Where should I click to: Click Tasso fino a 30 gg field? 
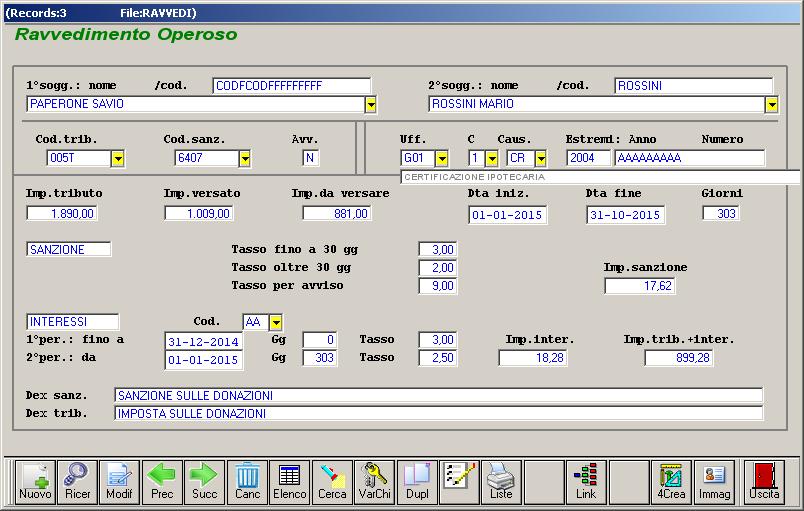click(x=437, y=249)
